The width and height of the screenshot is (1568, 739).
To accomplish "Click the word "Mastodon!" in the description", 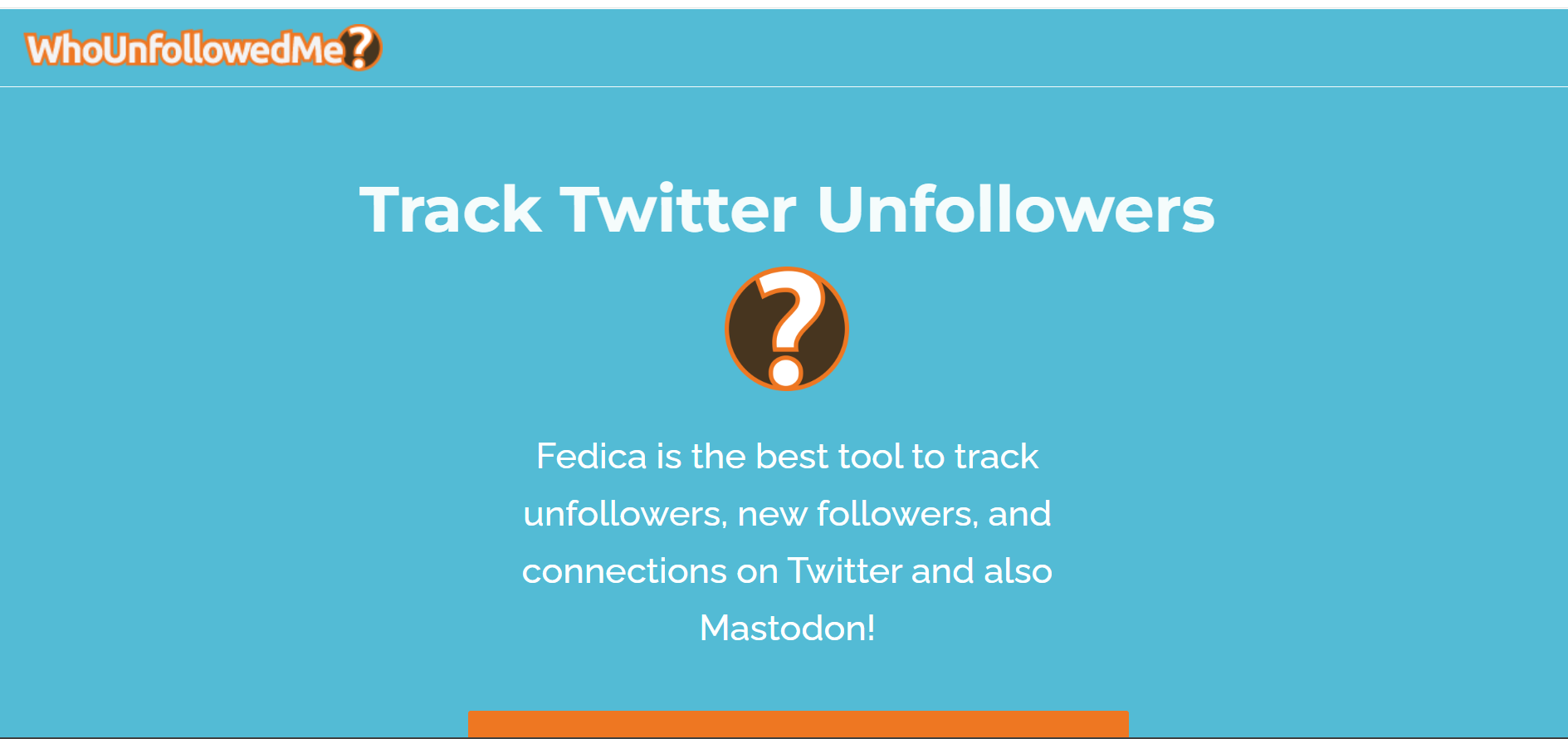I will (787, 629).
